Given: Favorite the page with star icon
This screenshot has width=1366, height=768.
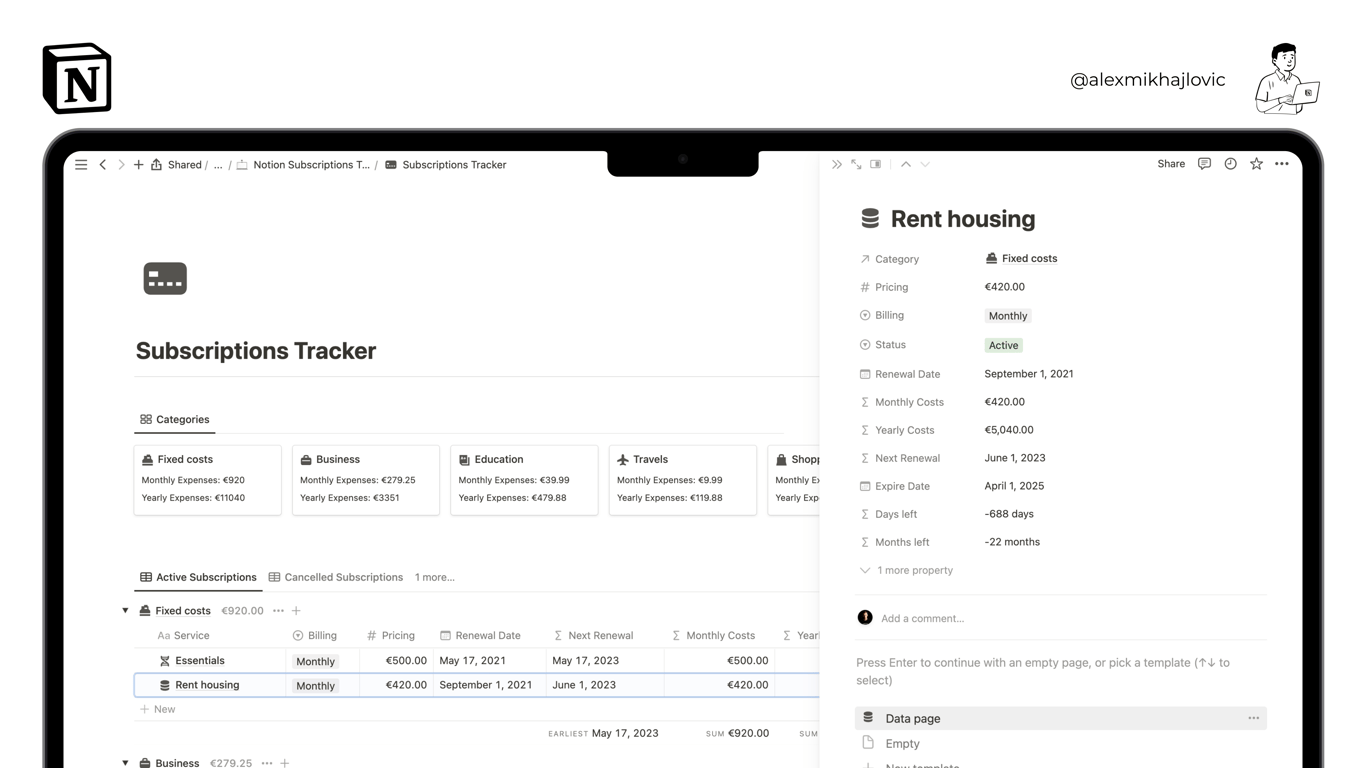Looking at the screenshot, I should [1256, 164].
